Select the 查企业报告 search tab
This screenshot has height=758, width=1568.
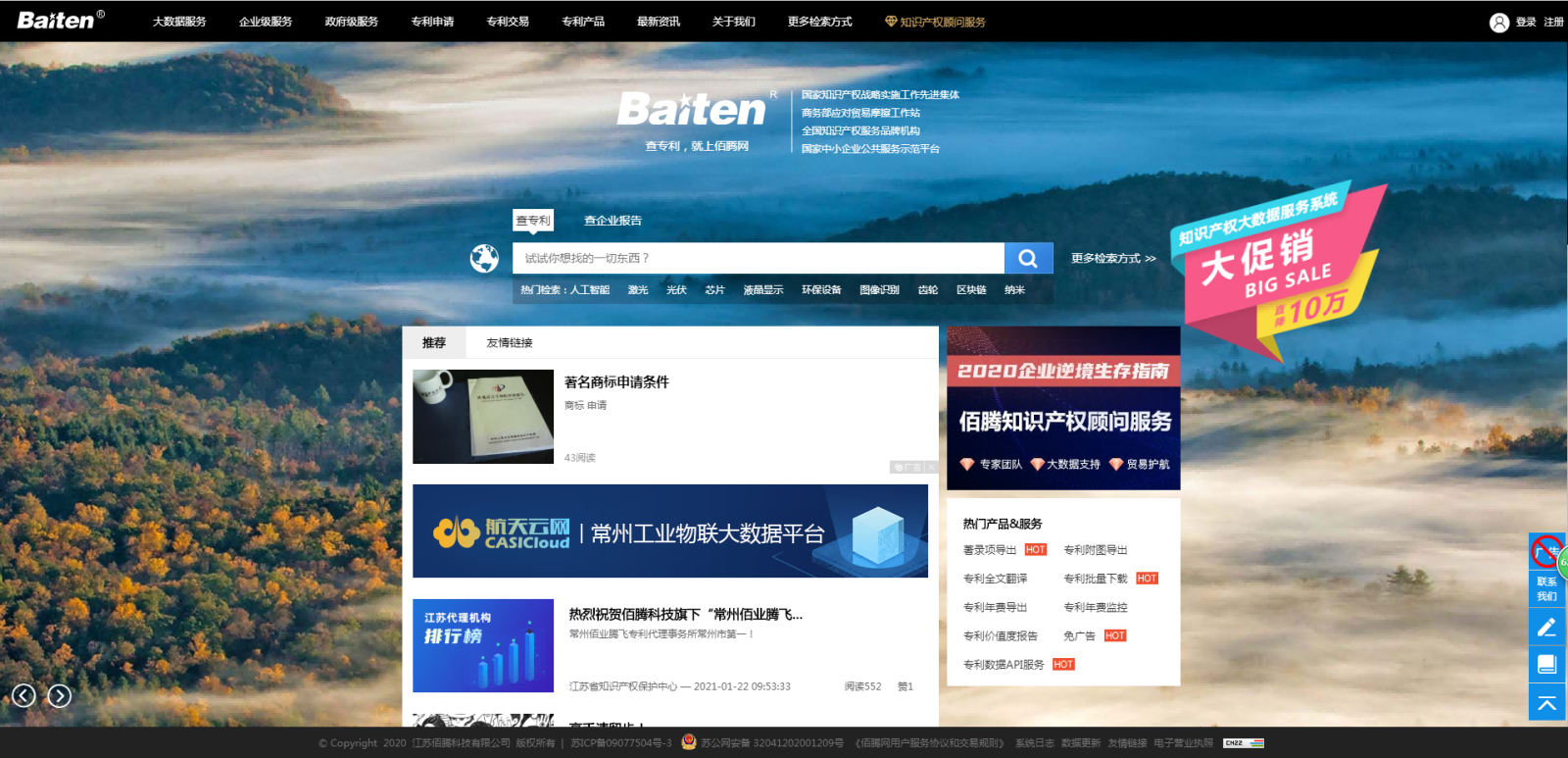[x=613, y=221]
